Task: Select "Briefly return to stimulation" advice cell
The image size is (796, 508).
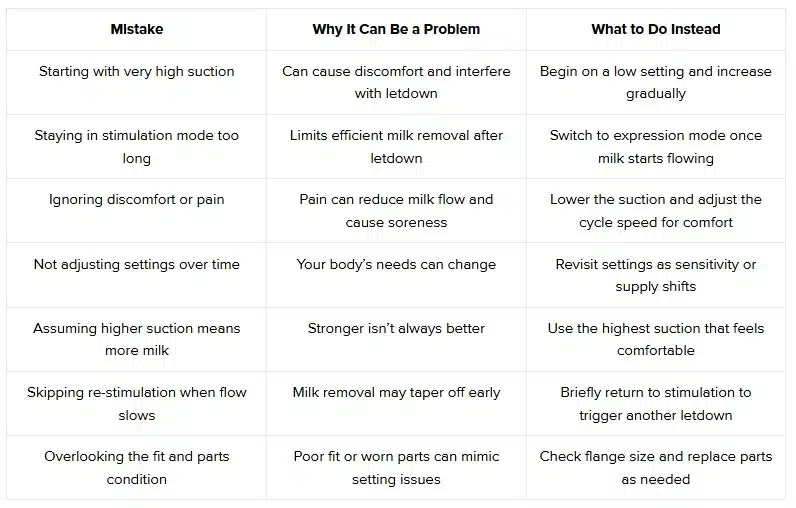Action: point(655,403)
